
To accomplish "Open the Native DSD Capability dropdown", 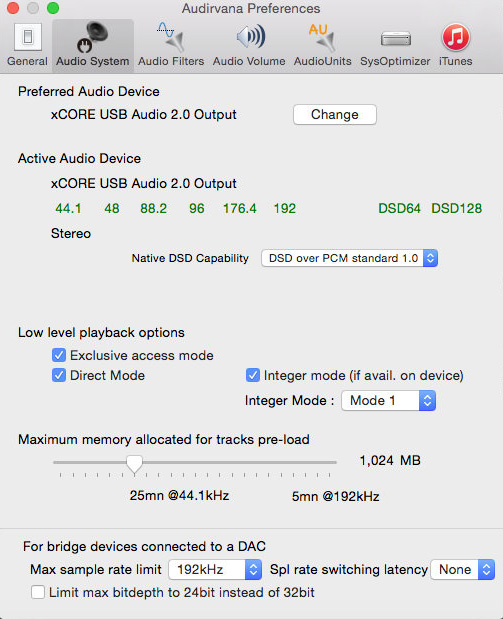I will [x=349, y=258].
